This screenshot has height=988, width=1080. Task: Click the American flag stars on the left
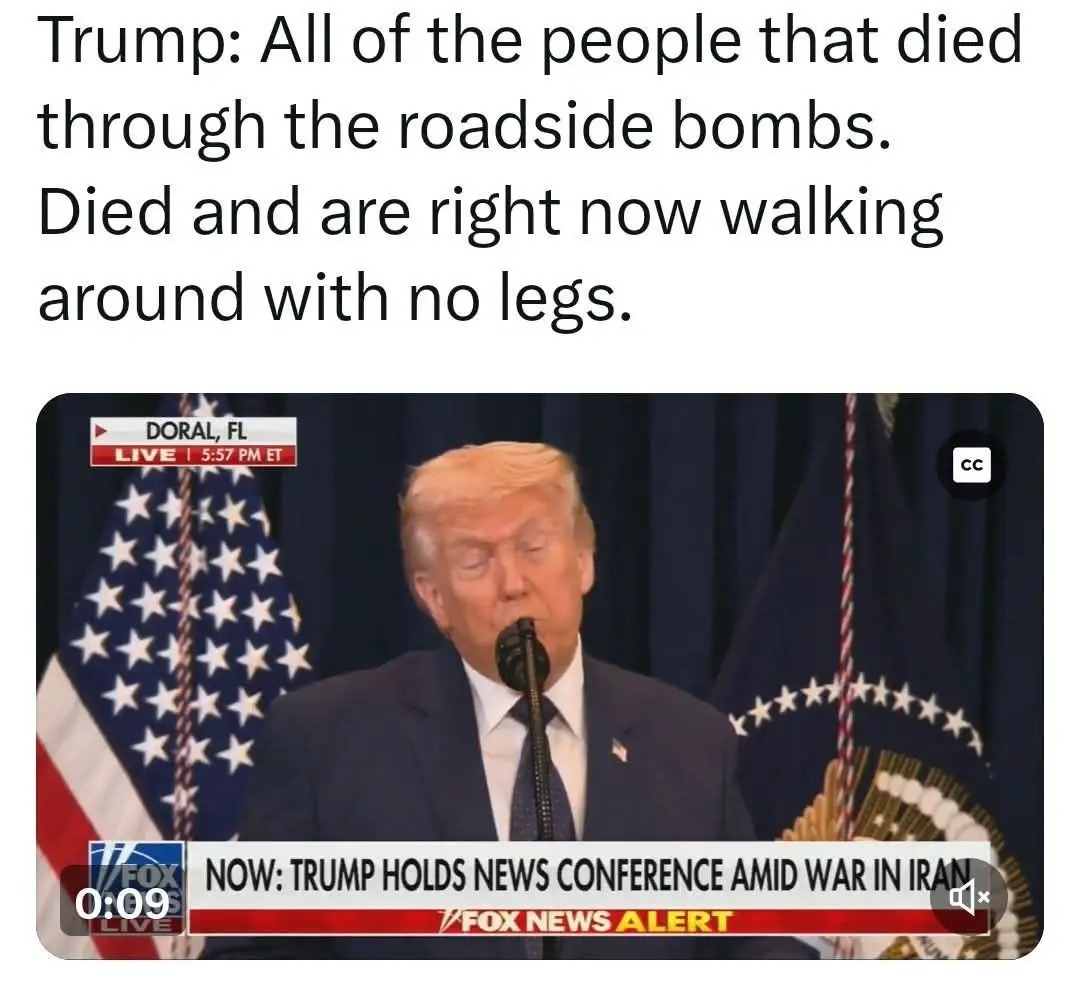click(186, 613)
